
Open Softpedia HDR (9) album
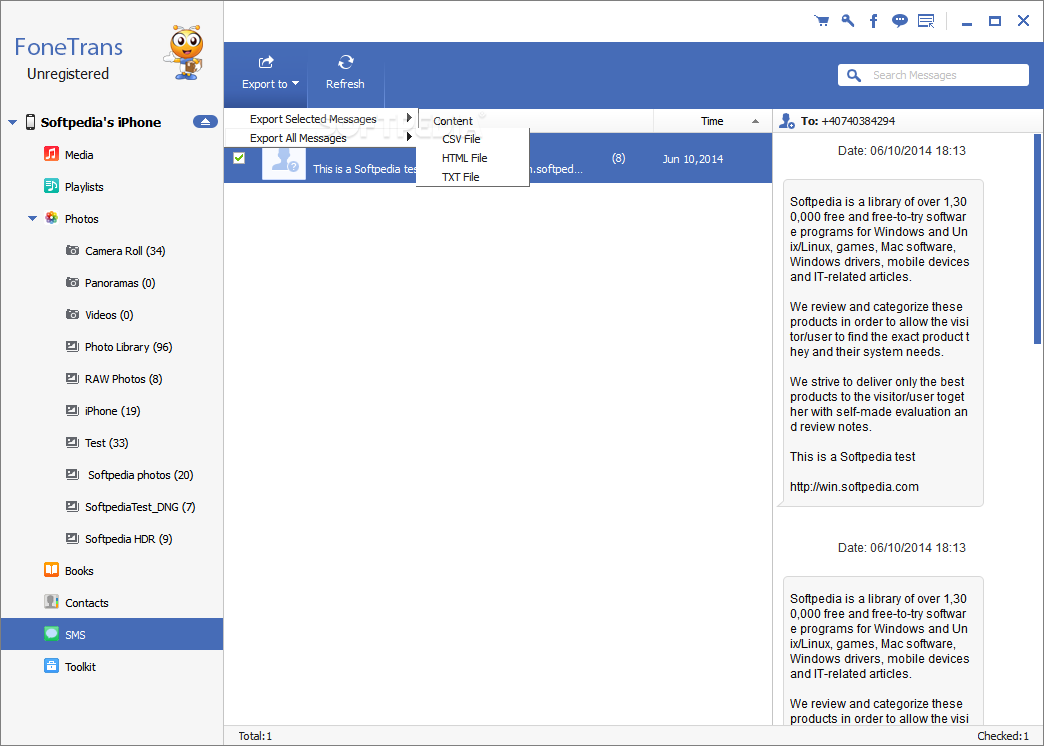tap(129, 538)
